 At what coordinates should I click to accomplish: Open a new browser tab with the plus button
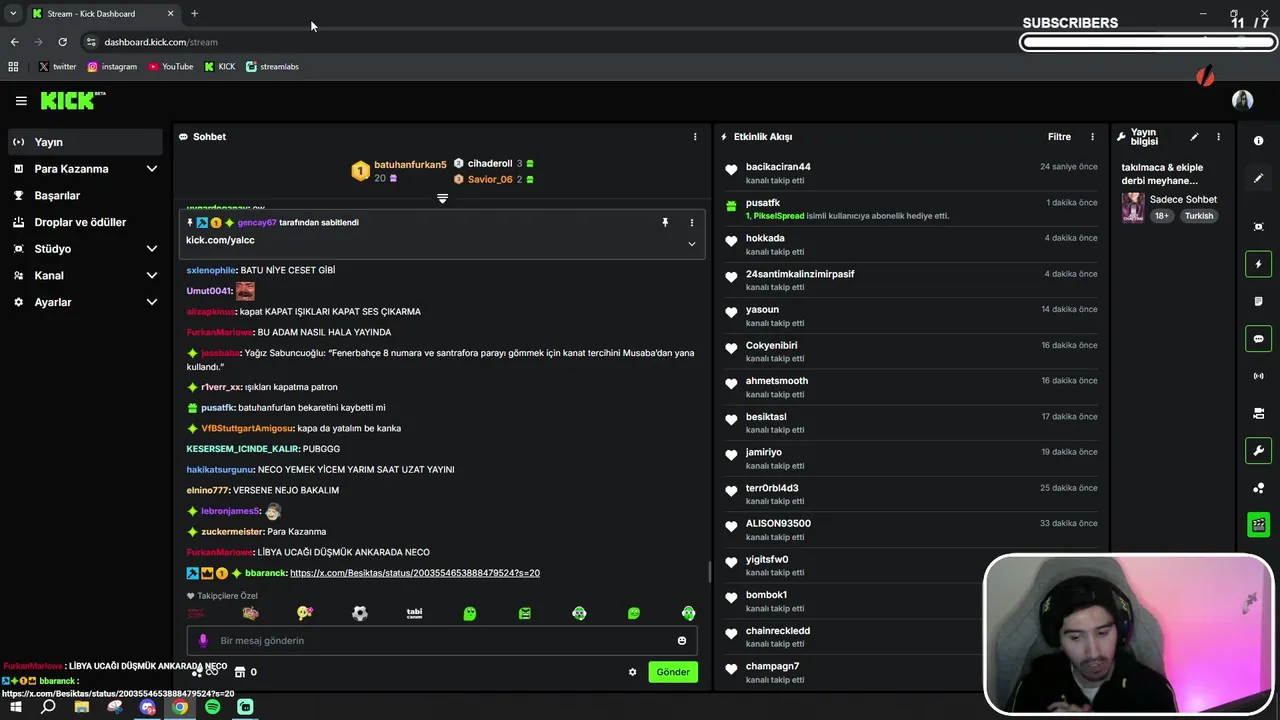(194, 14)
